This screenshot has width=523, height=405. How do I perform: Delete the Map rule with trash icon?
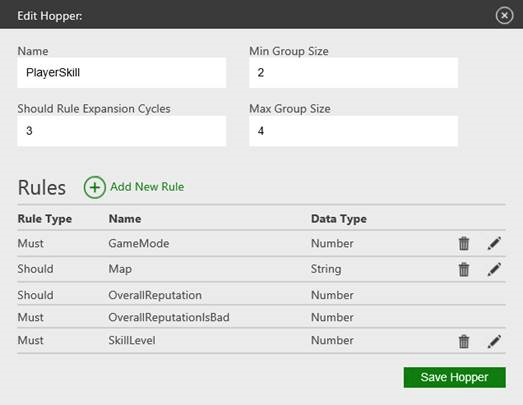[464, 269]
